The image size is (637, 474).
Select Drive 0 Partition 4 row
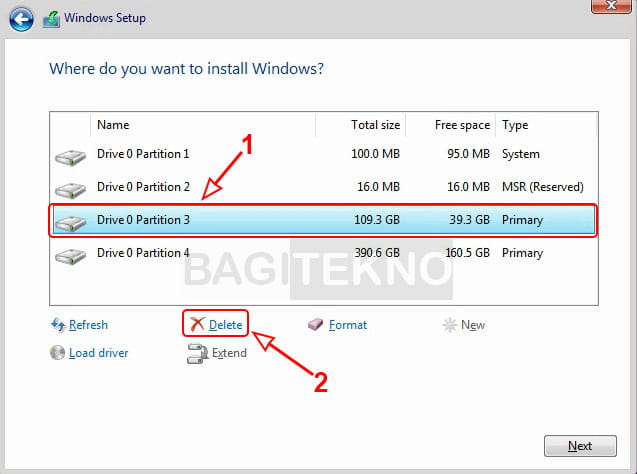click(x=323, y=253)
